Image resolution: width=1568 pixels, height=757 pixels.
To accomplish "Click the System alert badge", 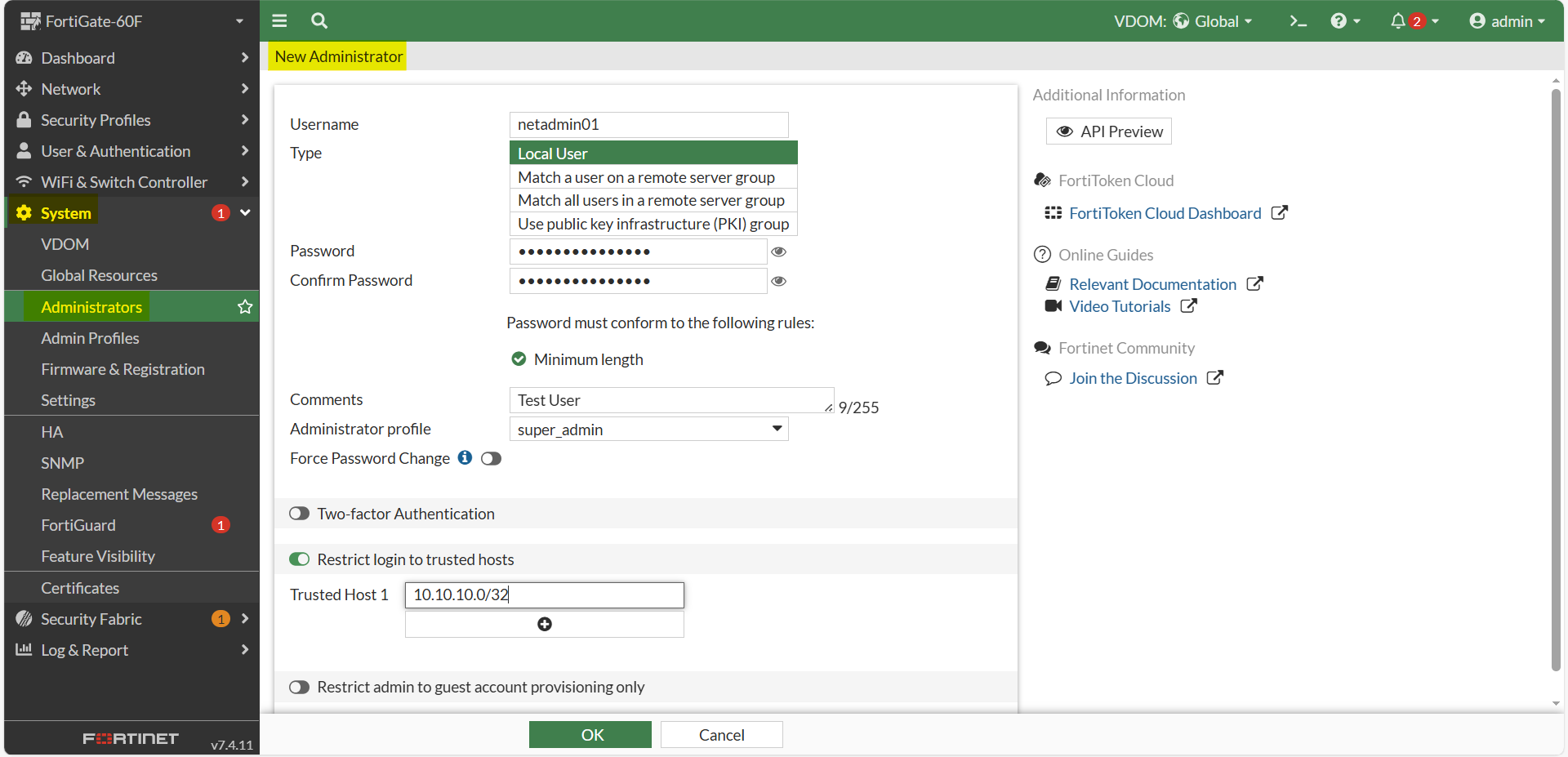I will click(x=220, y=213).
